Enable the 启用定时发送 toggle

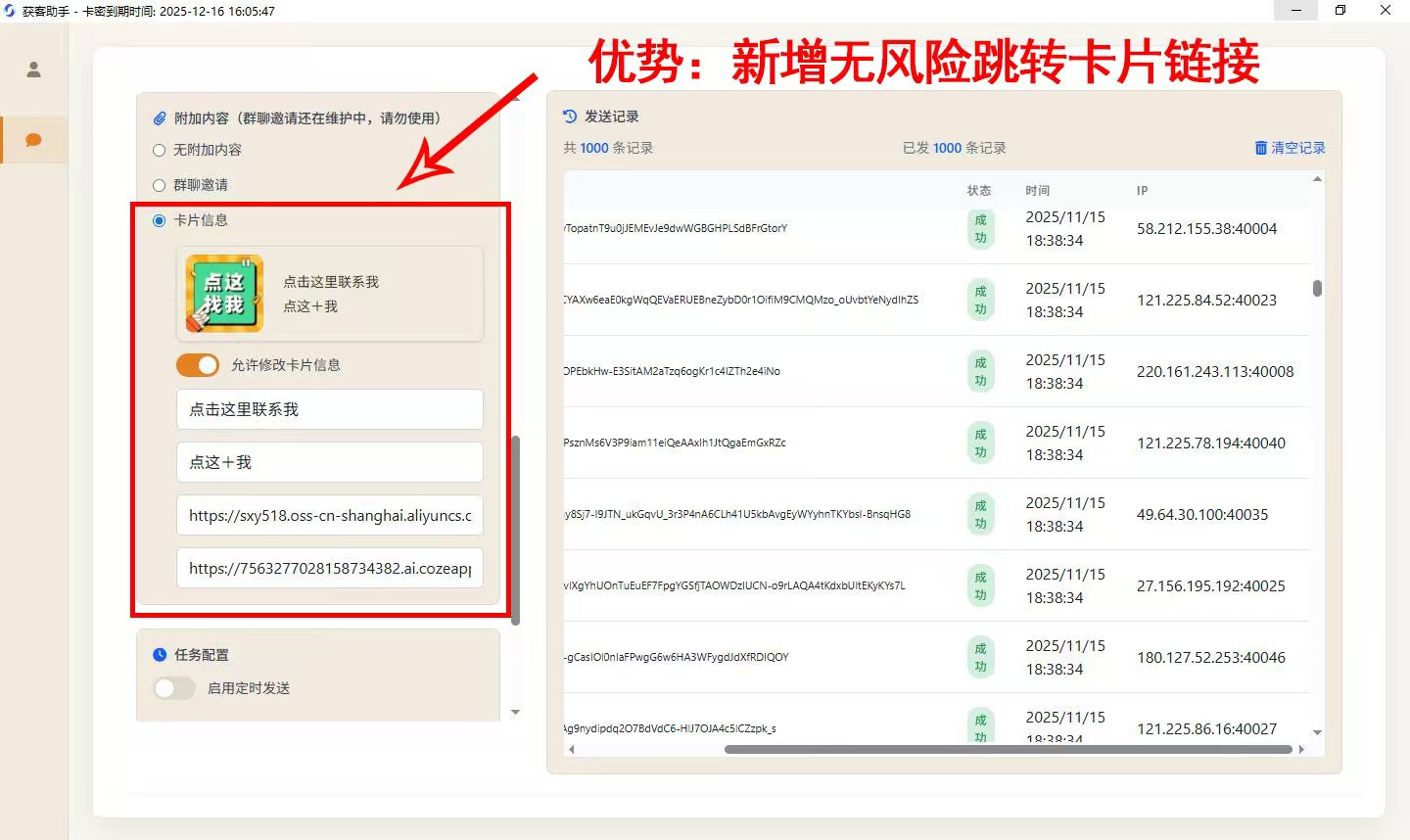point(174,688)
